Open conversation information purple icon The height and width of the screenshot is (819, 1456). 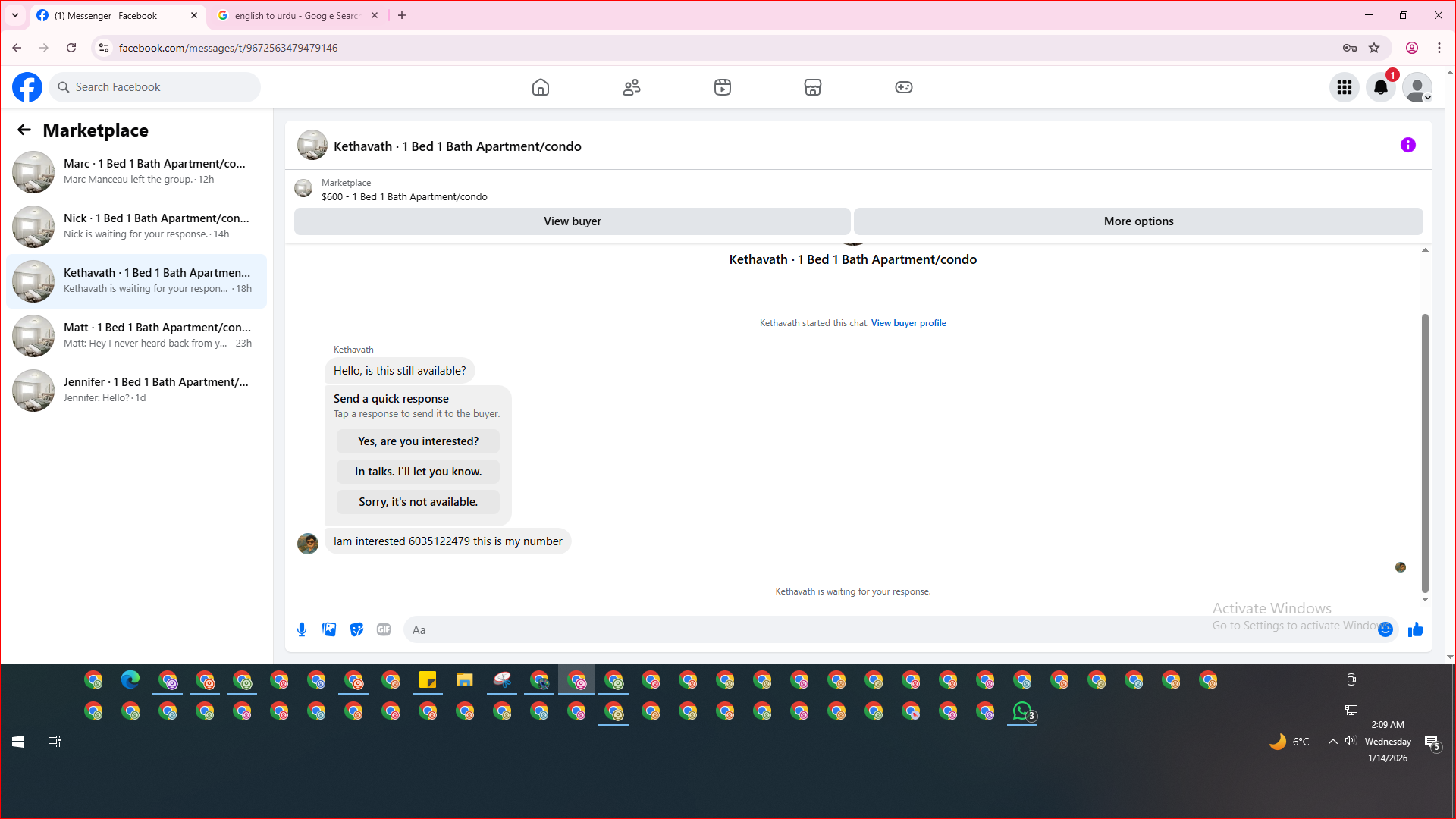[x=1407, y=145]
